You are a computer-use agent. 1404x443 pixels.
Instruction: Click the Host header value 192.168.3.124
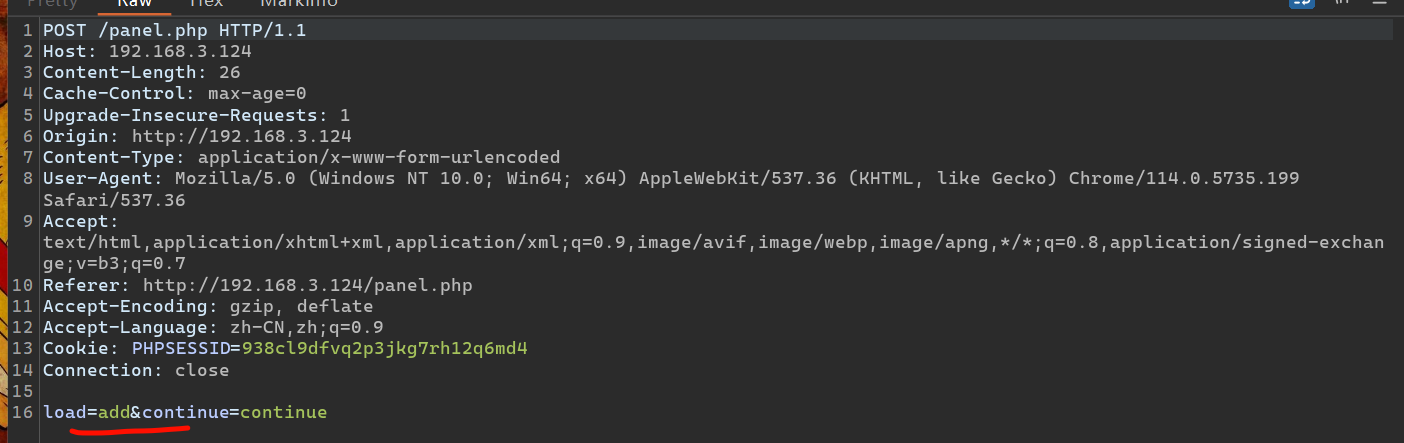pyautogui.click(x=180, y=51)
